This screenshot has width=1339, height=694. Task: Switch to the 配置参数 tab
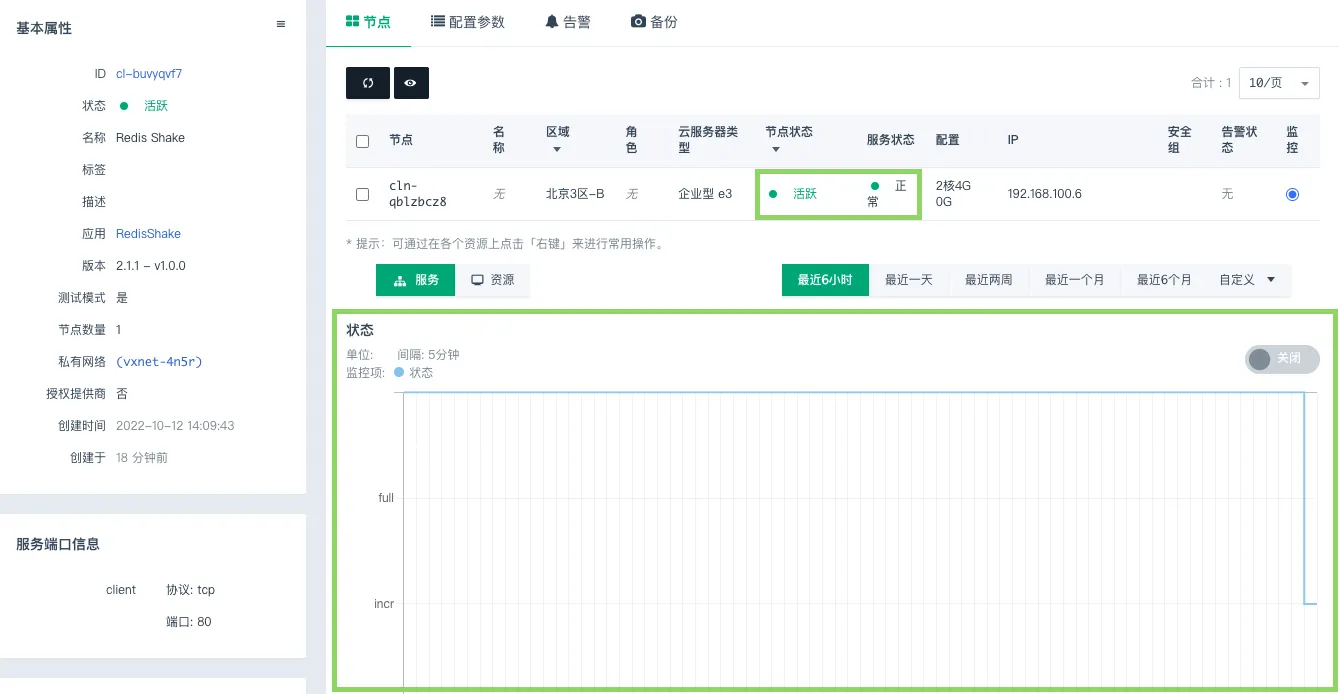[x=468, y=22]
